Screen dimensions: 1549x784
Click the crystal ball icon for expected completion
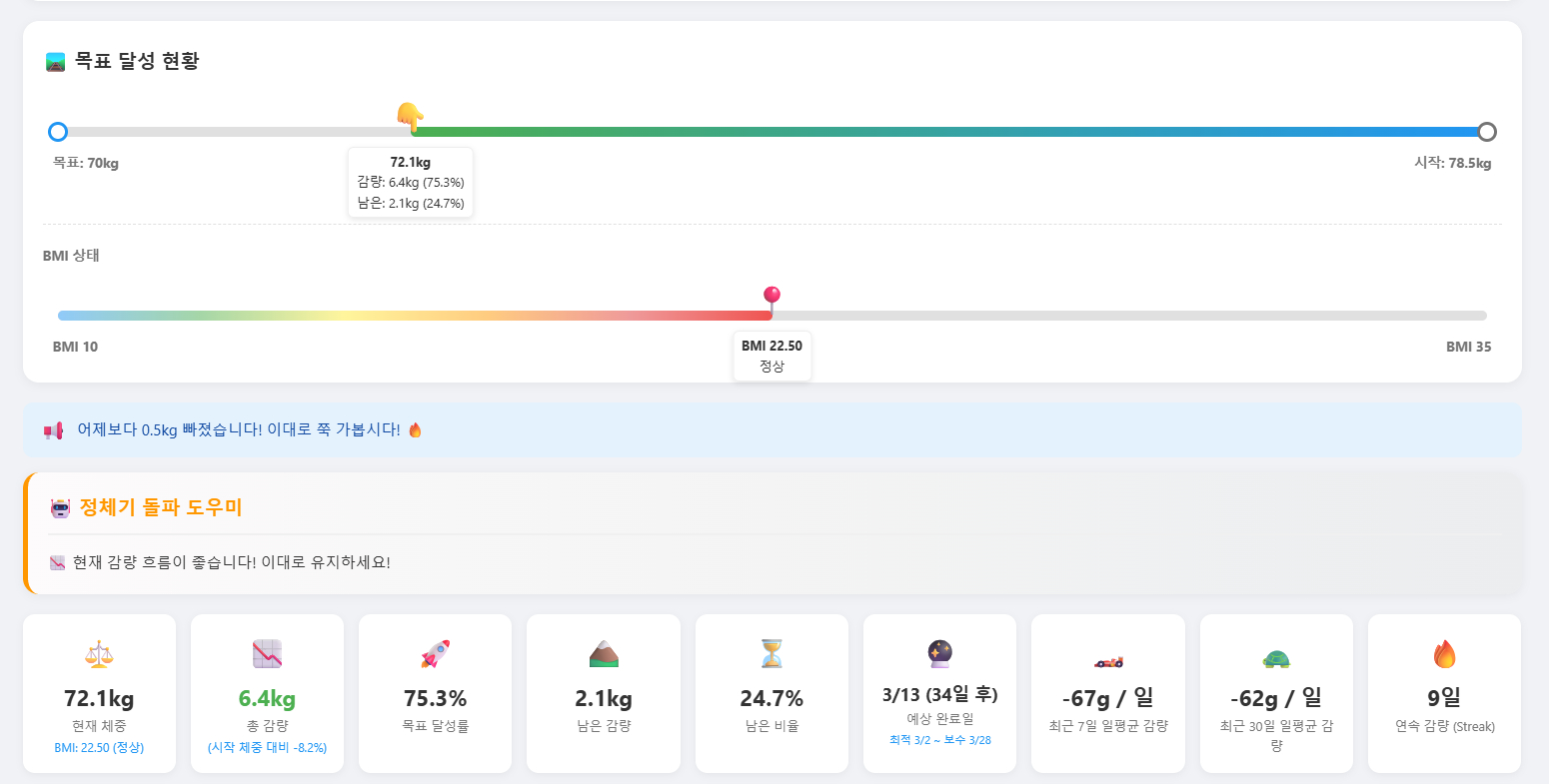[x=939, y=654]
